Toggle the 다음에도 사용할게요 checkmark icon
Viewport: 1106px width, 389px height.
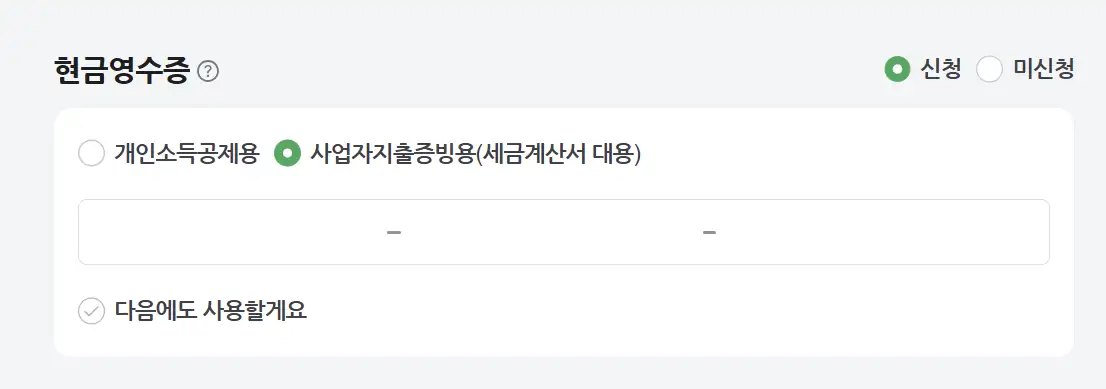tap(92, 311)
